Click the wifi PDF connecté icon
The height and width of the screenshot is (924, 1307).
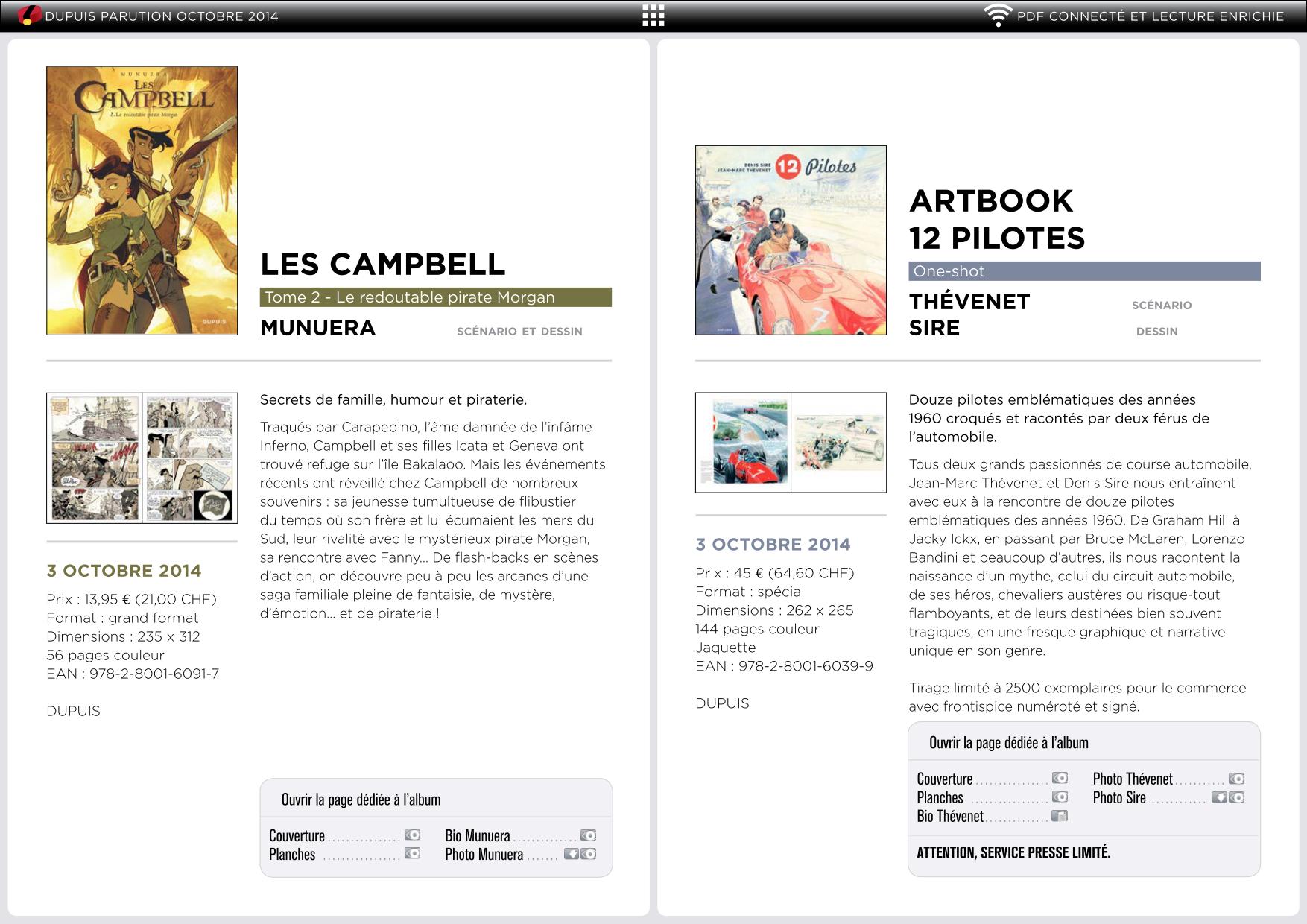click(x=997, y=16)
